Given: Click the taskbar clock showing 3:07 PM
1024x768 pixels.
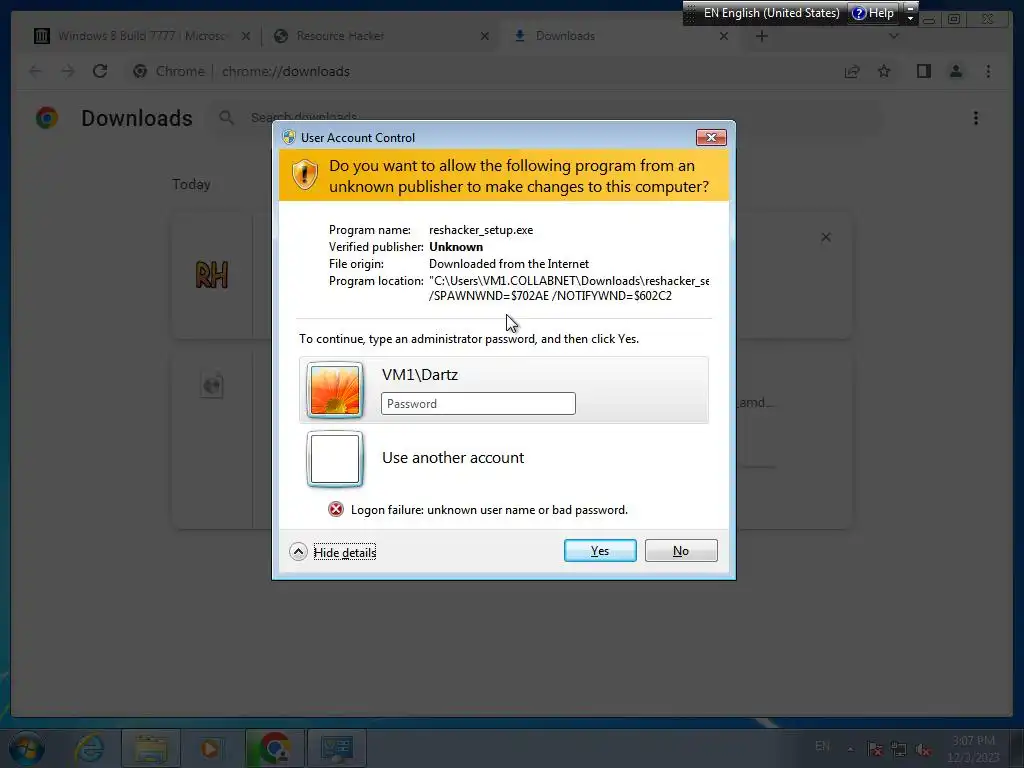Looking at the screenshot, I should (974, 749).
